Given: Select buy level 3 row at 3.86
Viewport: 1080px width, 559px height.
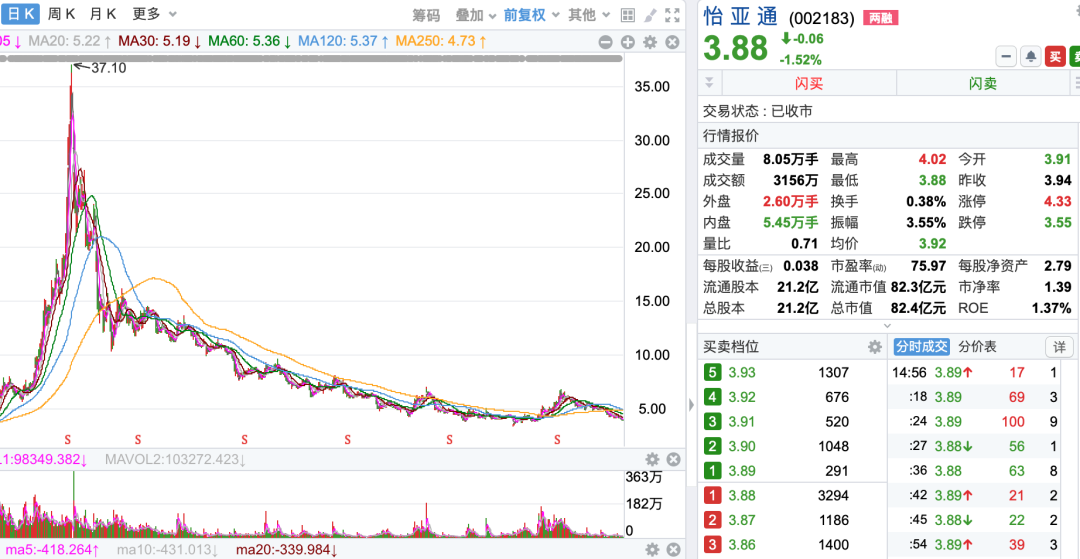Looking at the screenshot, I should [792, 544].
